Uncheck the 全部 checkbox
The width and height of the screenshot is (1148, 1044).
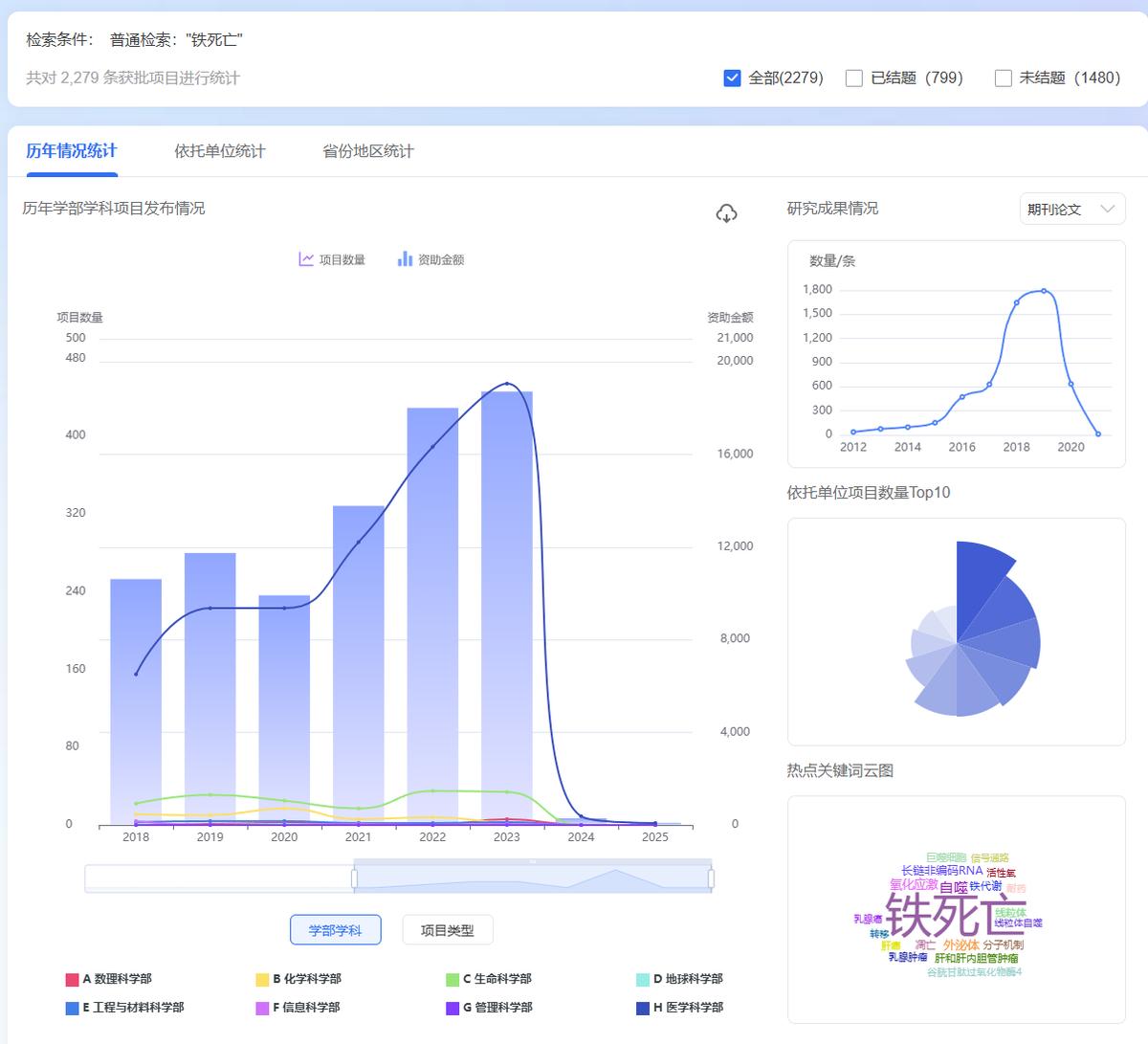[x=731, y=78]
